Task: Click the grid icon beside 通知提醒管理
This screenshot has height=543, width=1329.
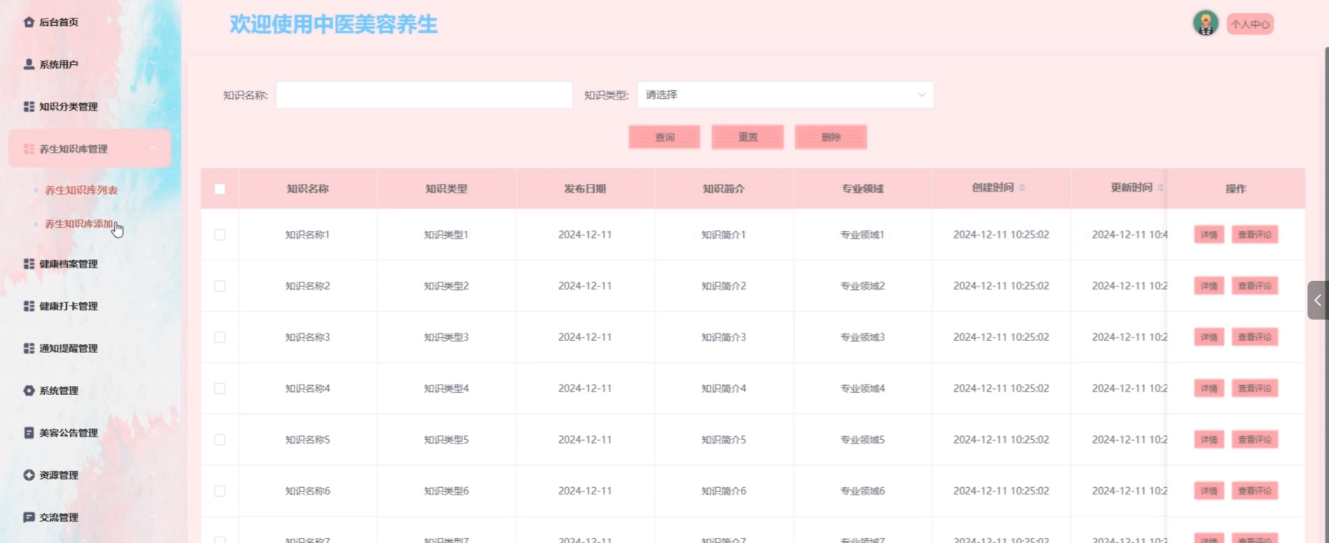Action: pos(29,348)
